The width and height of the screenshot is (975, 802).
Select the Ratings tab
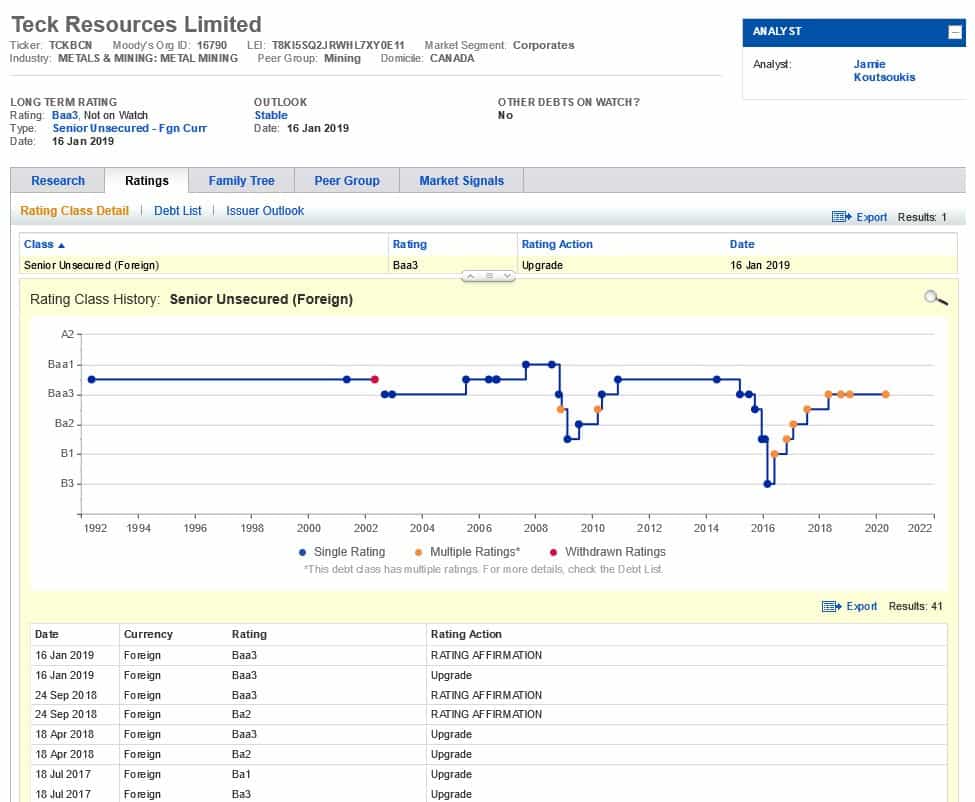tap(147, 181)
